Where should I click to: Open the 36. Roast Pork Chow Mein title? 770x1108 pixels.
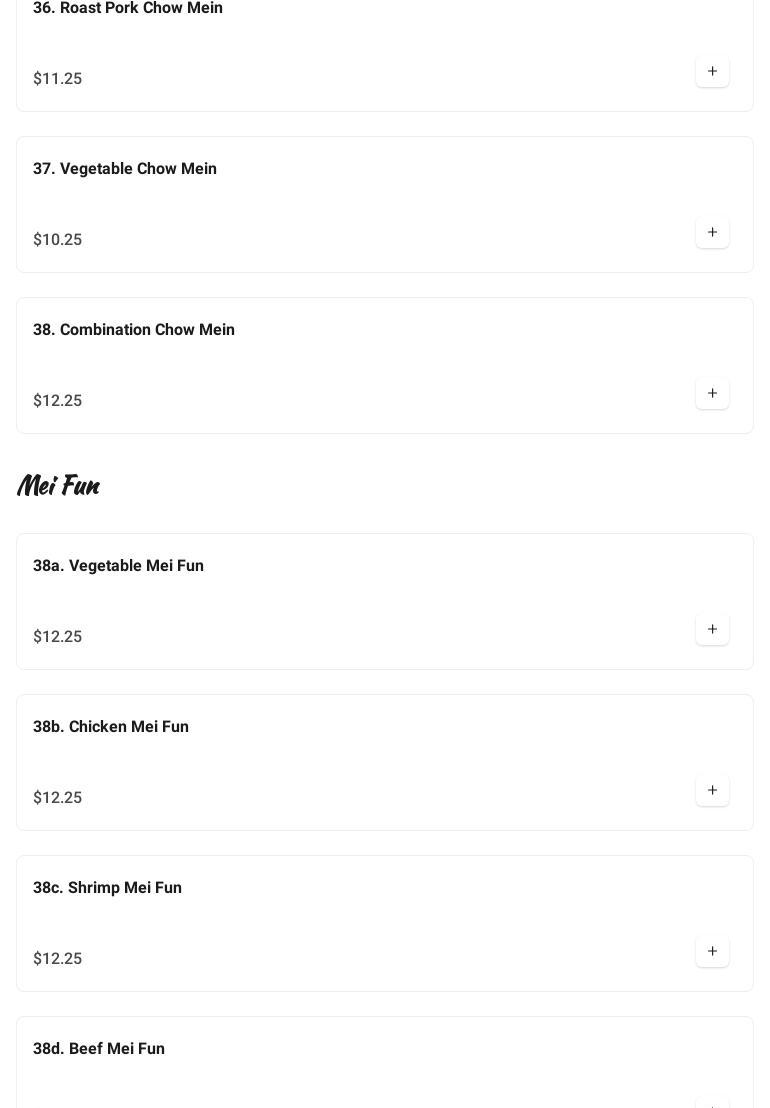pyautogui.click(x=128, y=8)
